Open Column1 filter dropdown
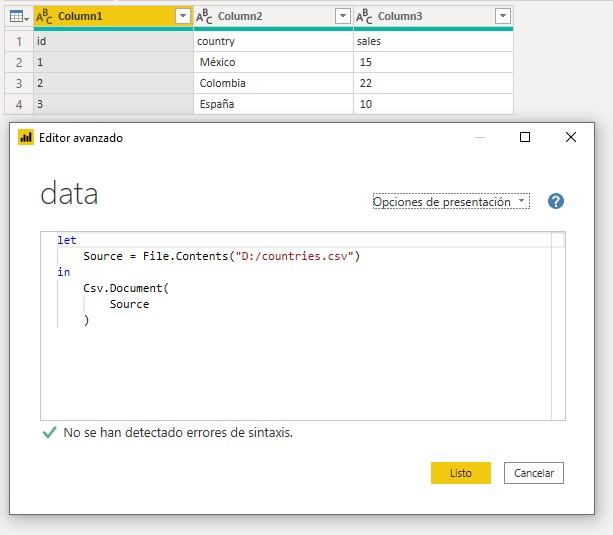 click(183, 16)
